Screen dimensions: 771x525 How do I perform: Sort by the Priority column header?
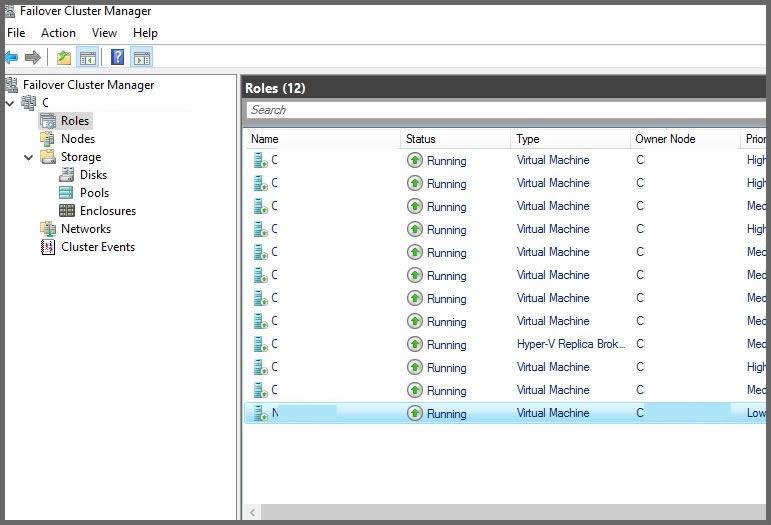tap(755, 139)
